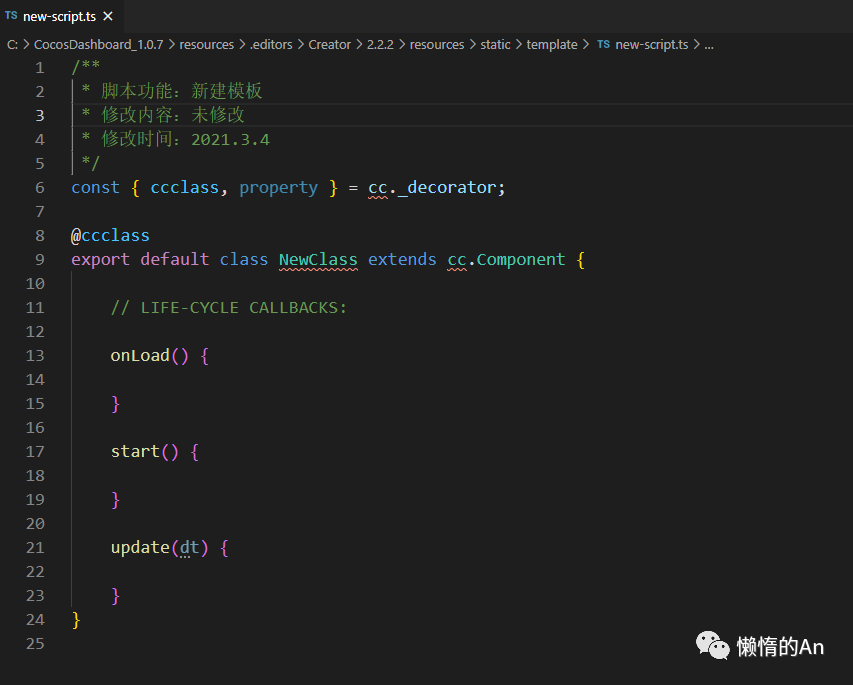
Task: Open the C: drive breadcrumb
Action: tap(11, 45)
